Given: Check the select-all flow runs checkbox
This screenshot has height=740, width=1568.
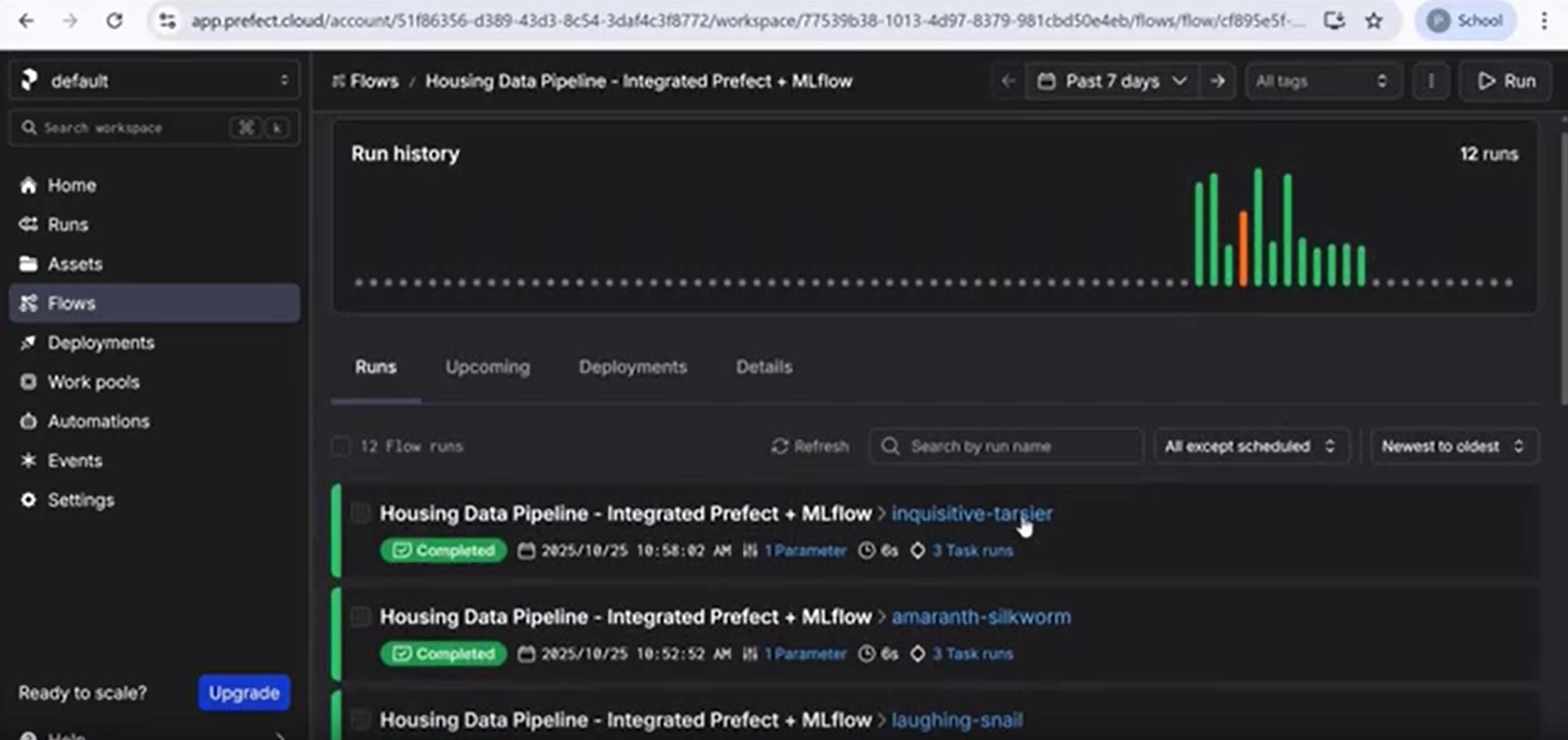Looking at the screenshot, I should 341,446.
